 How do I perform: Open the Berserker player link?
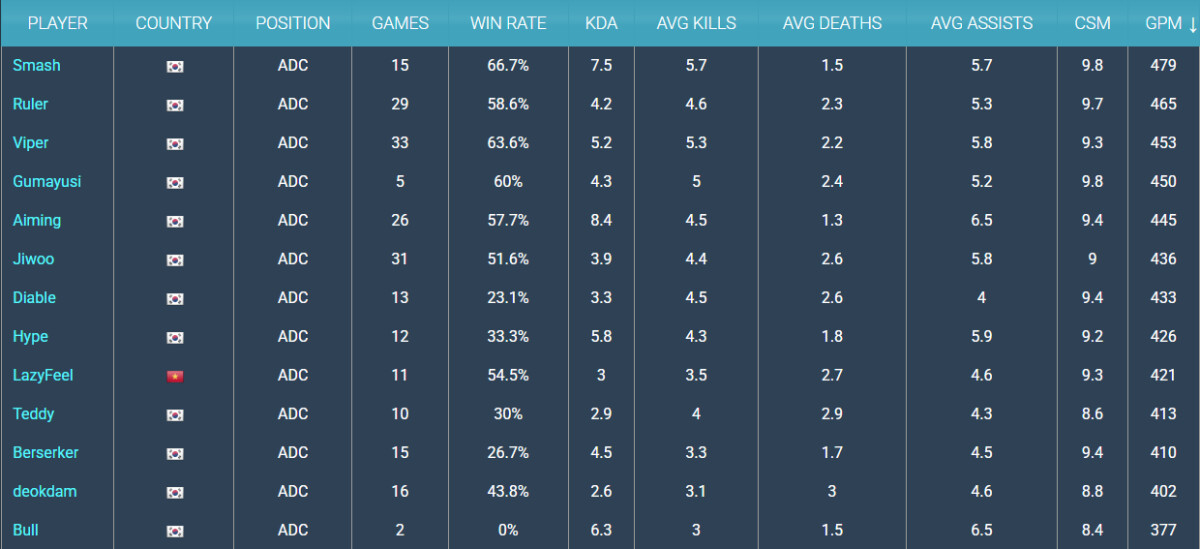45,453
